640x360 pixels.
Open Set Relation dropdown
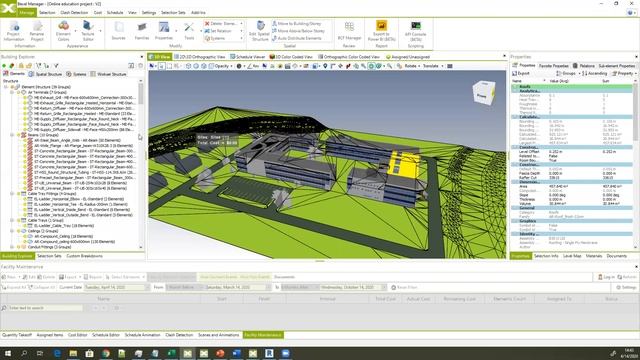click(x=224, y=31)
